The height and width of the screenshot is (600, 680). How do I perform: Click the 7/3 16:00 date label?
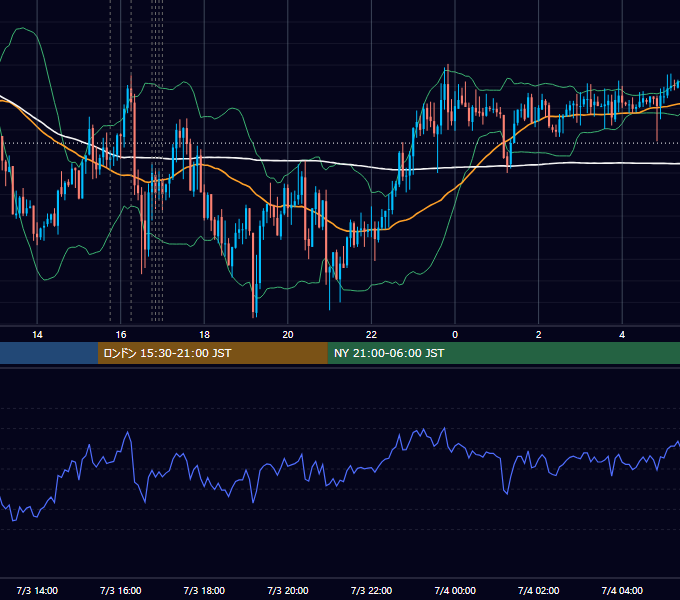pos(121,591)
